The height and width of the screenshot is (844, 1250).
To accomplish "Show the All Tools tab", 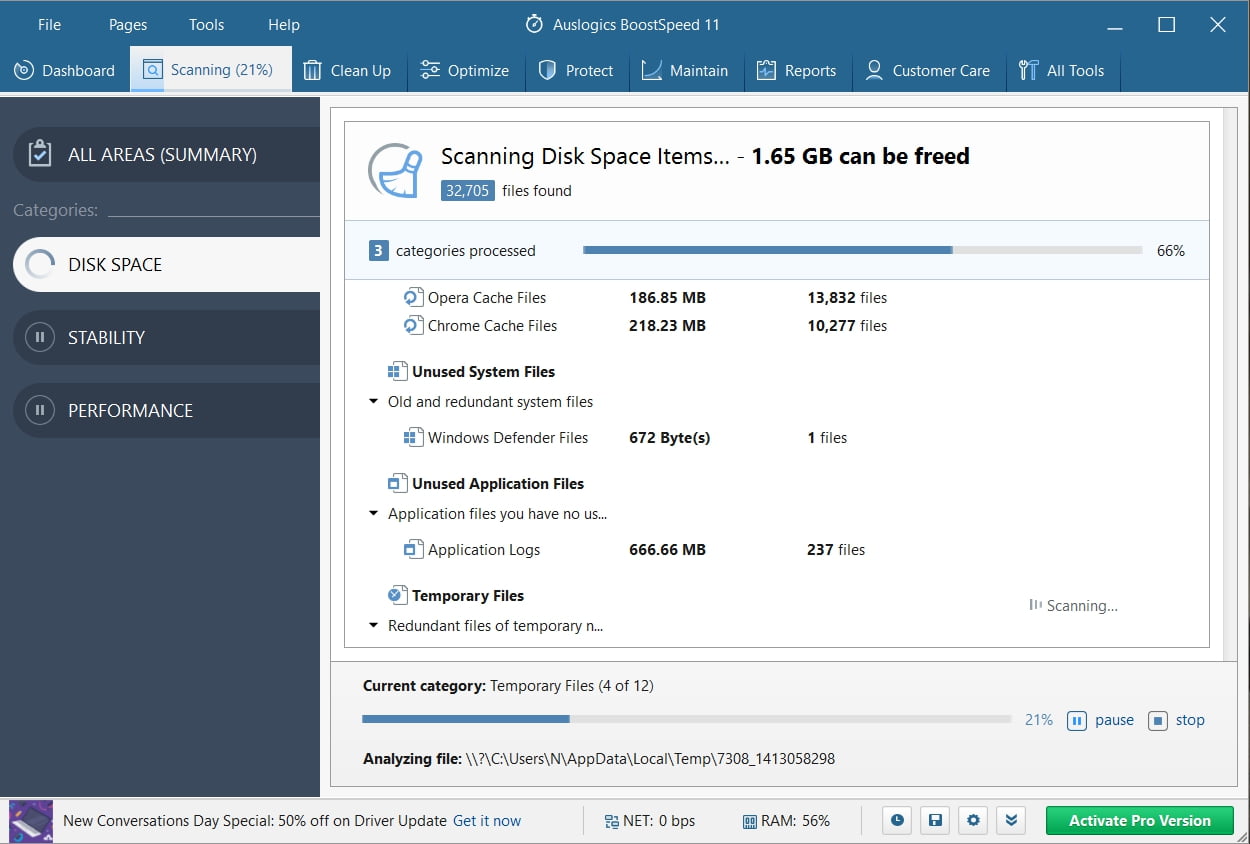I will [x=1062, y=70].
